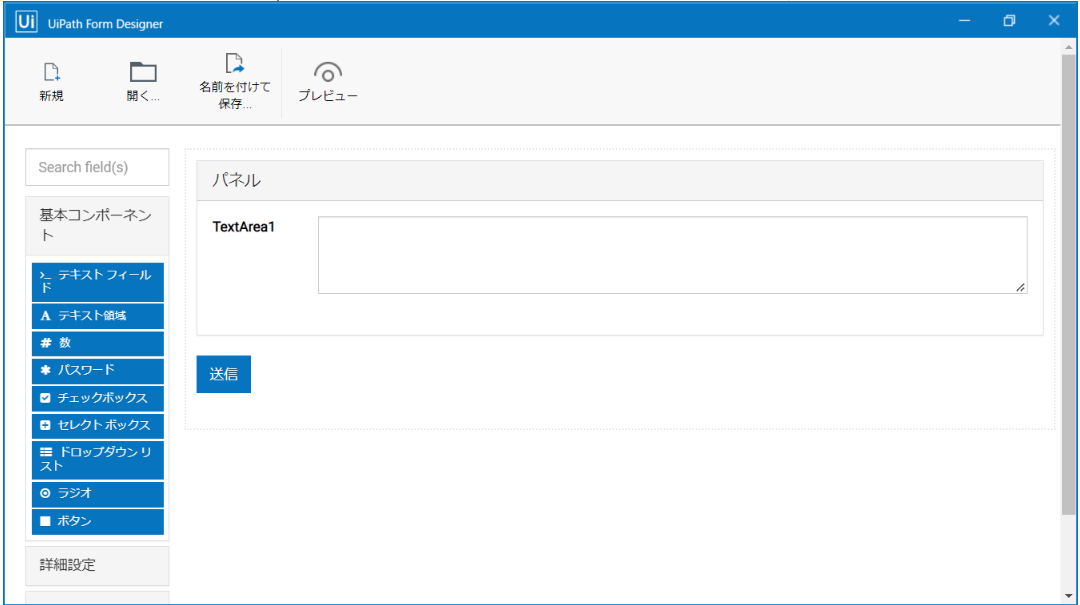Select the セレクト ボックス component
The height and width of the screenshot is (605, 1080).
(x=97, y=424)
